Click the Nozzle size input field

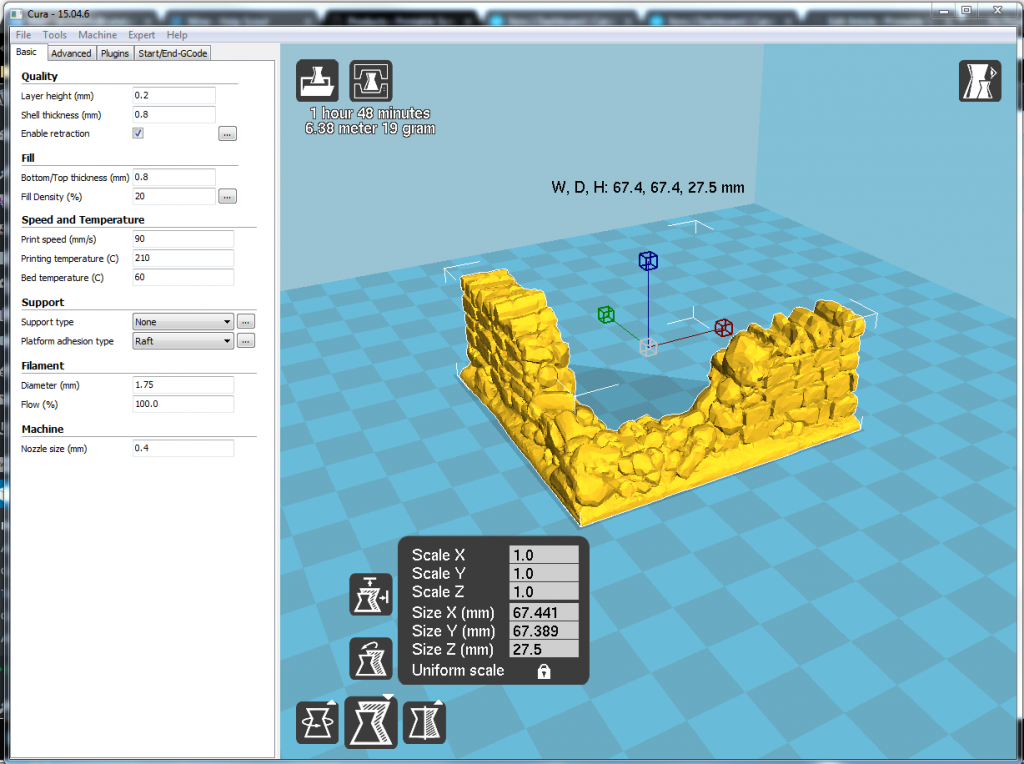[183, 448]
